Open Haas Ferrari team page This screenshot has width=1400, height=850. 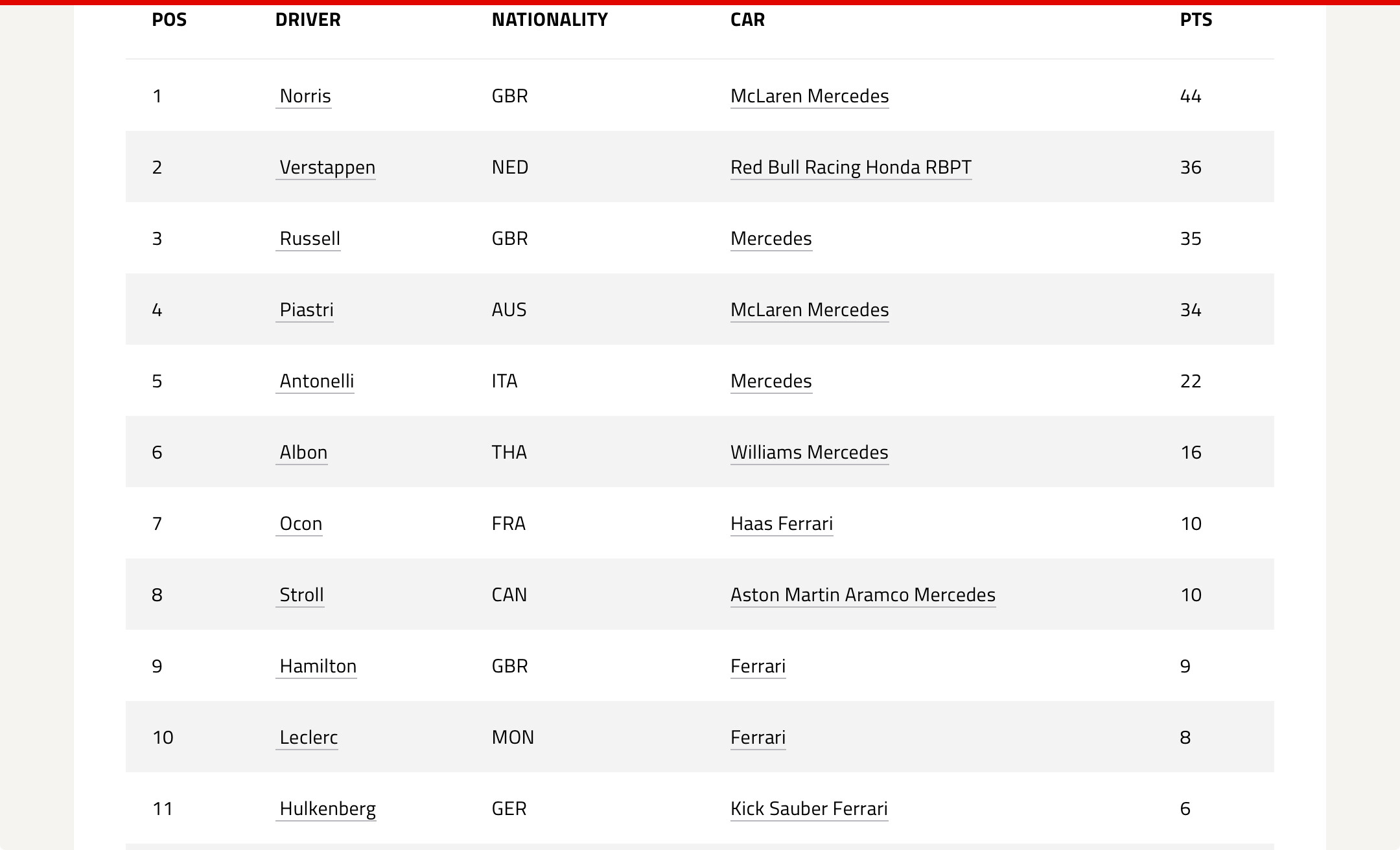pos(782,523)
